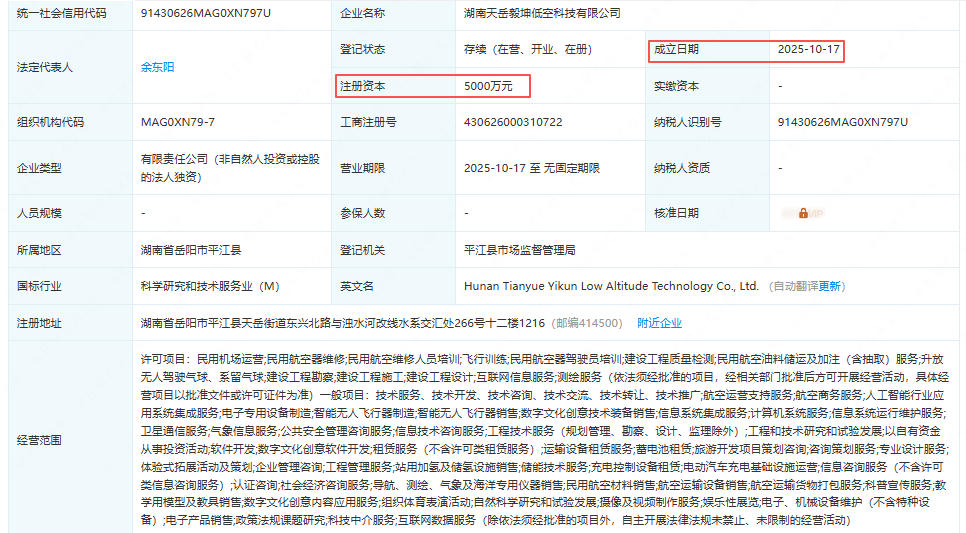Click the 营业期限 value cell
The image size is (966, 533).
(x=531, y=168)
